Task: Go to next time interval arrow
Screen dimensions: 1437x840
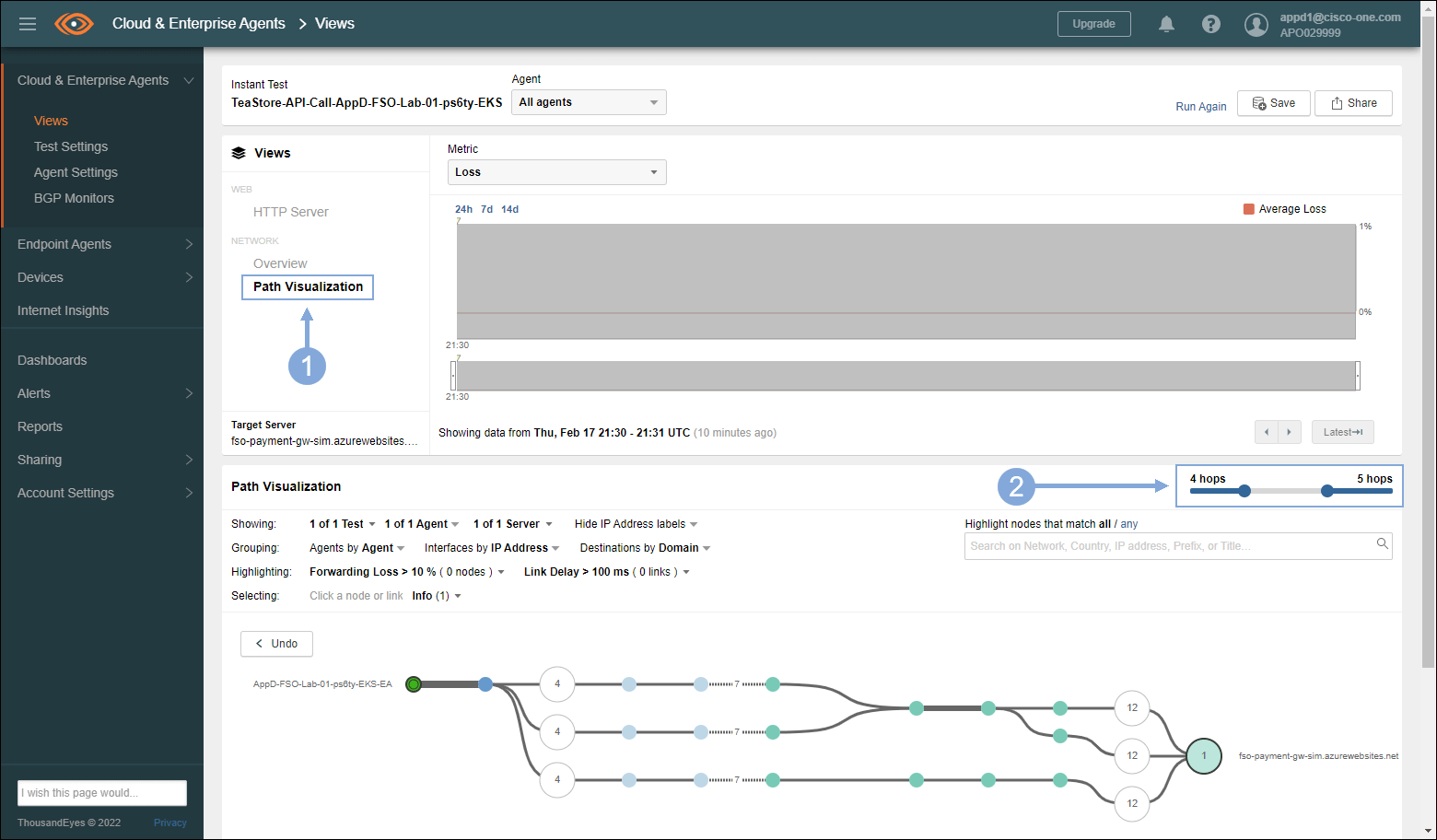Action: pyautogui.click(x=1289, y=432)
